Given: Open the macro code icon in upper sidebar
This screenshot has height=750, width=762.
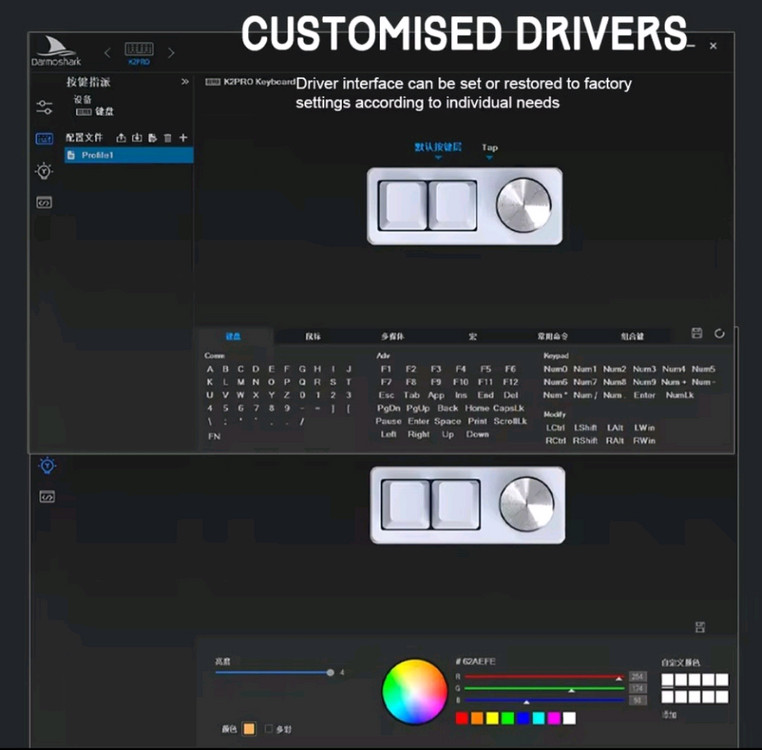Looking at the screenshot, I should (x=44, y=202).
